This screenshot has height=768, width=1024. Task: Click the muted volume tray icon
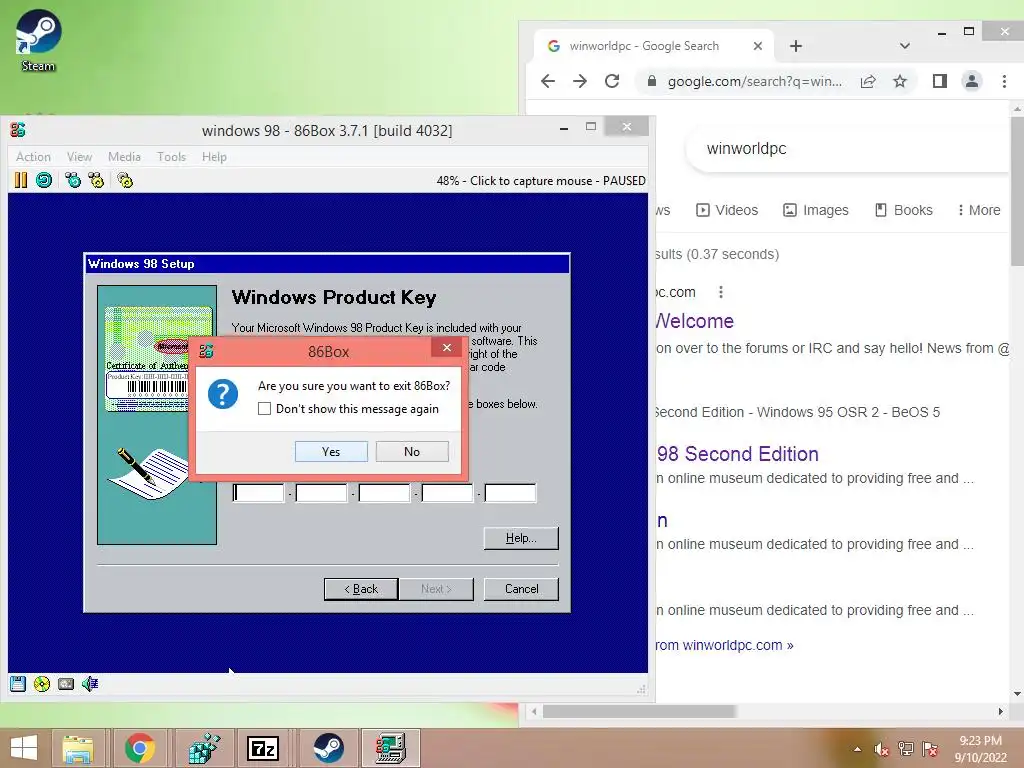pos(882,749)
